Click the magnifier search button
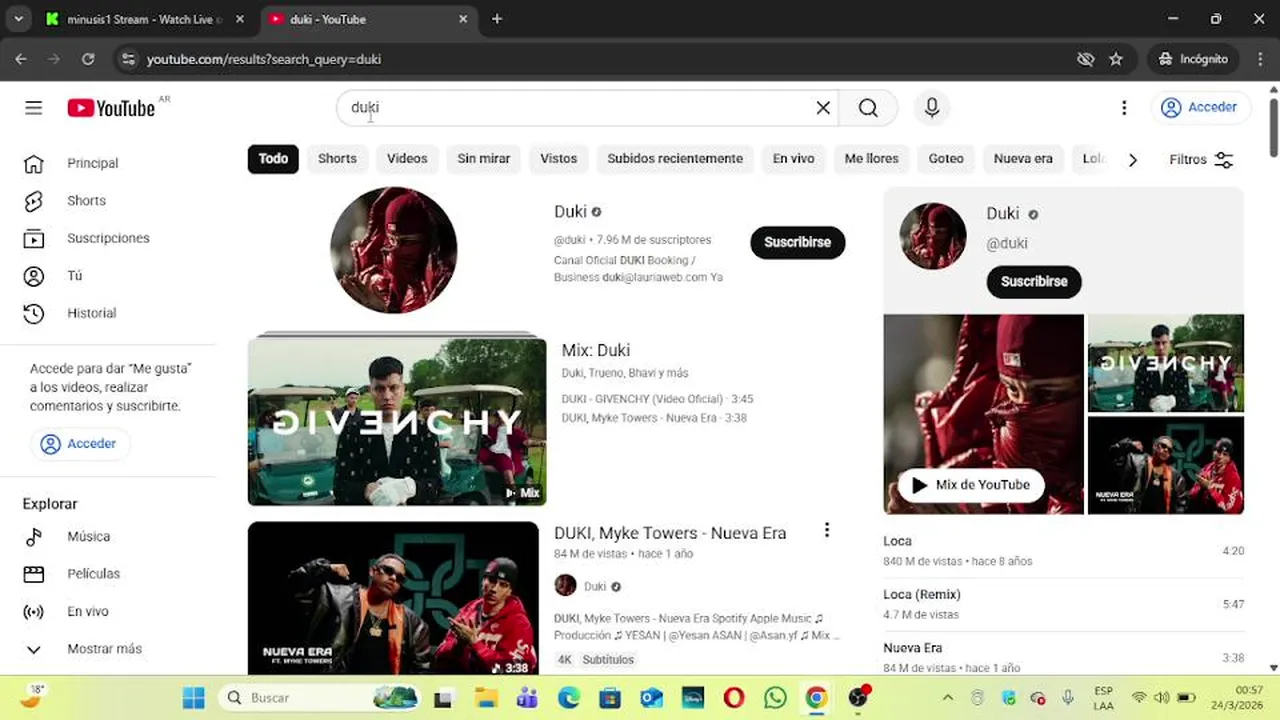This screenshot has width=1280, height=720. click(x=868, y=108)
